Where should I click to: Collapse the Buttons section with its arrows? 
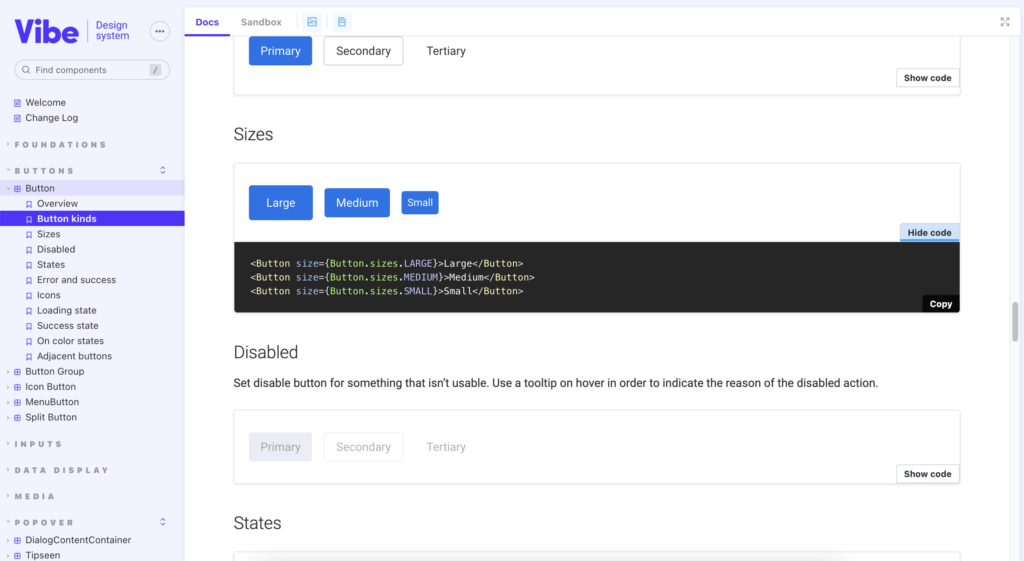[163, 170]
